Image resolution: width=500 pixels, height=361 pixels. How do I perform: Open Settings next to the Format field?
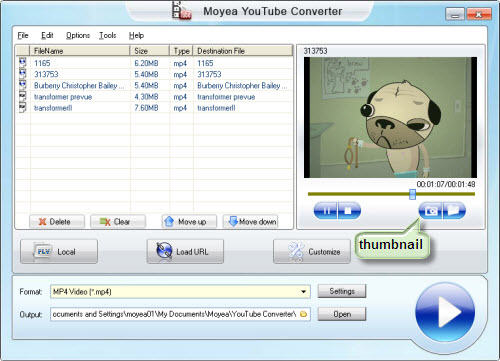coord(342,291)
